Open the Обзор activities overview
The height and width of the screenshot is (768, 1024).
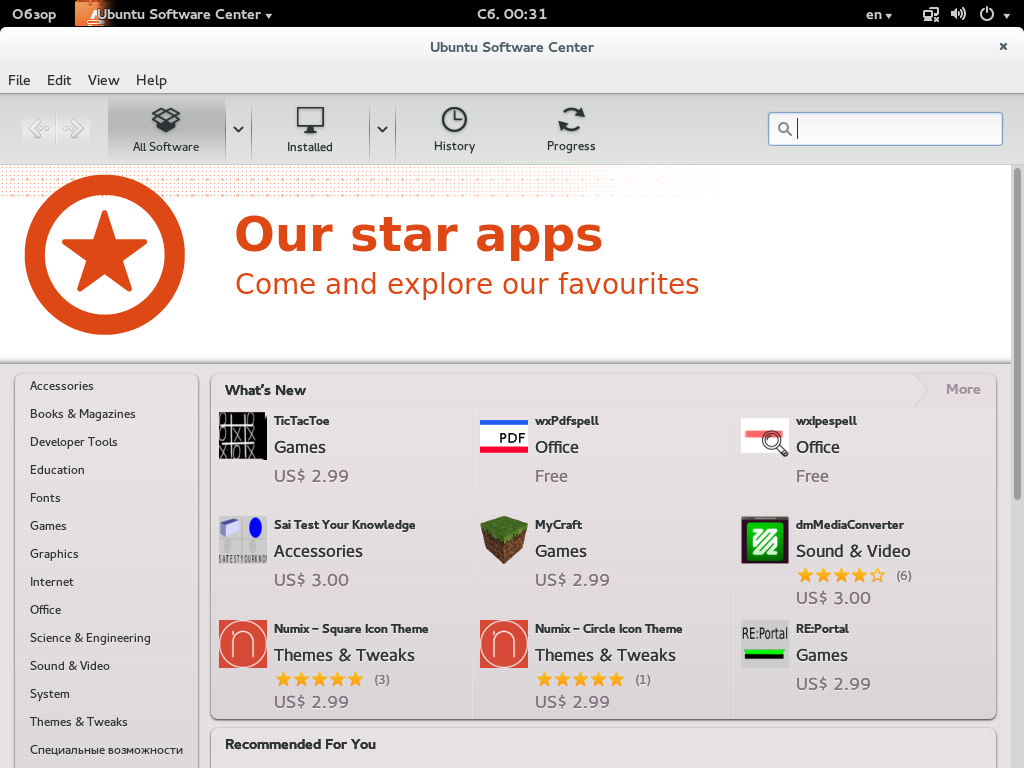click(34, 14)
